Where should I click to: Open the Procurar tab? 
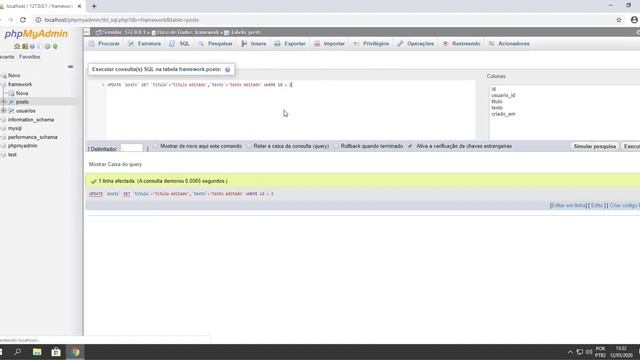pos(104,44)
